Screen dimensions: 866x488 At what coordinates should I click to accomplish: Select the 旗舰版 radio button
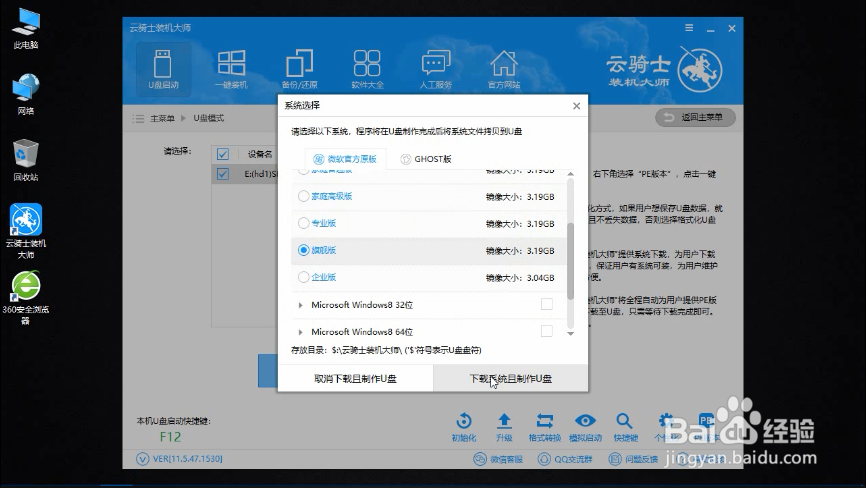(303, 250)
